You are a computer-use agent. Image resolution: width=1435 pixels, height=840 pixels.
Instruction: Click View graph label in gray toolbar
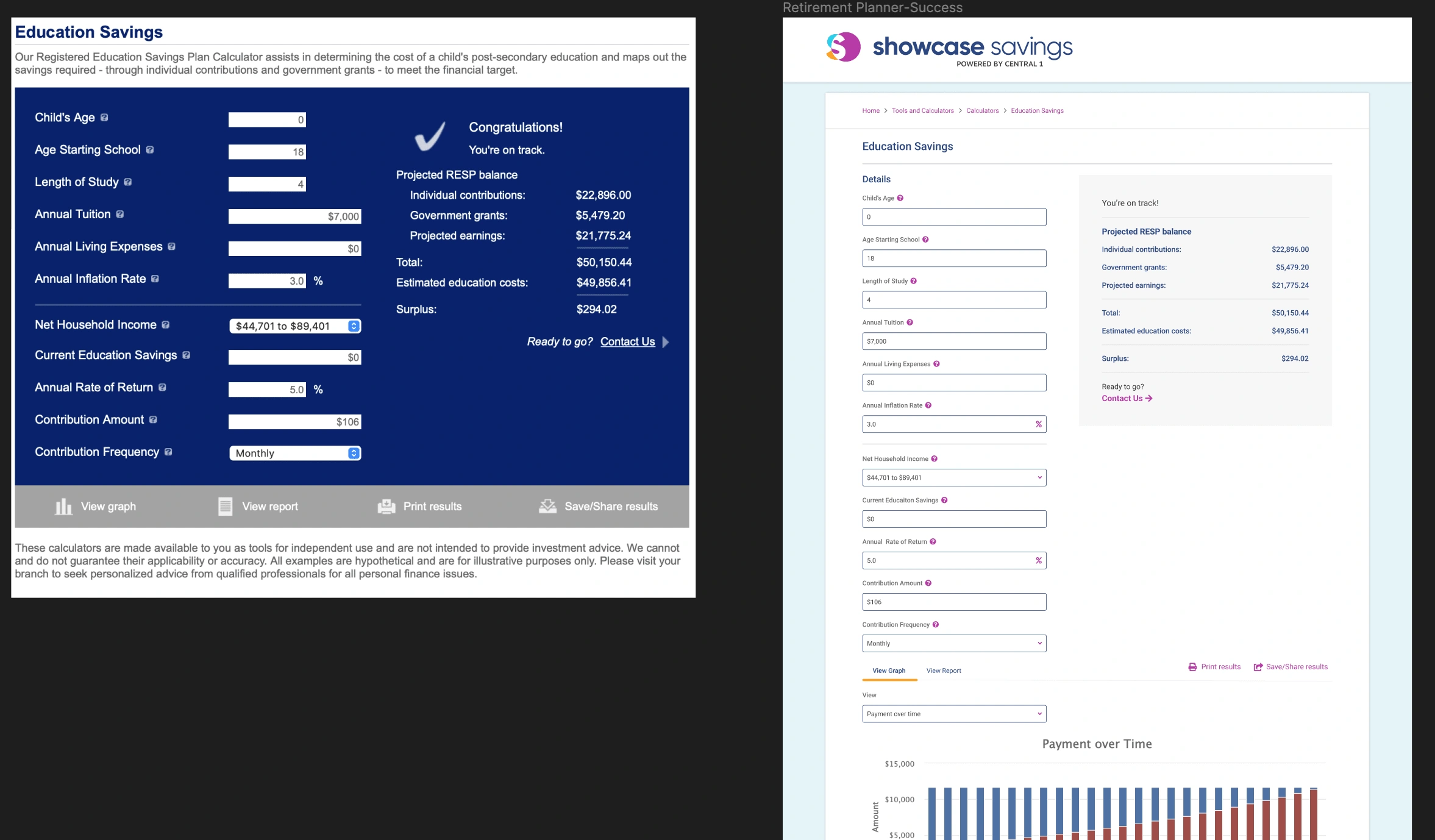pos(109,507)
